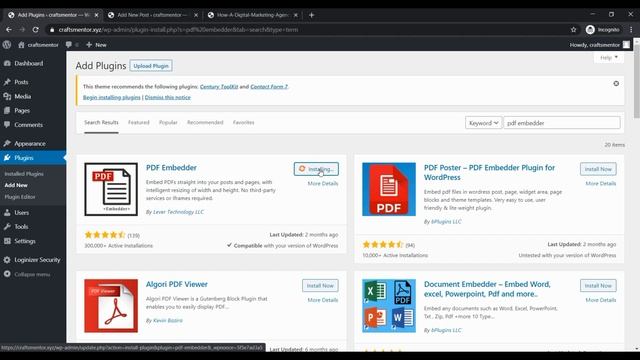Open the Loginizer Security menu item
Viewport: 640px width, 360px height.
click(37, 260)
